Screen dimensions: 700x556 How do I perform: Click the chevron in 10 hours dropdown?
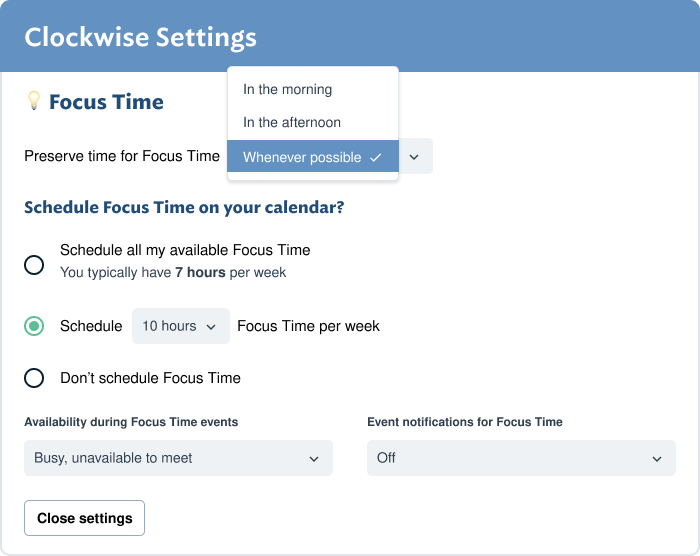[211, 327]
